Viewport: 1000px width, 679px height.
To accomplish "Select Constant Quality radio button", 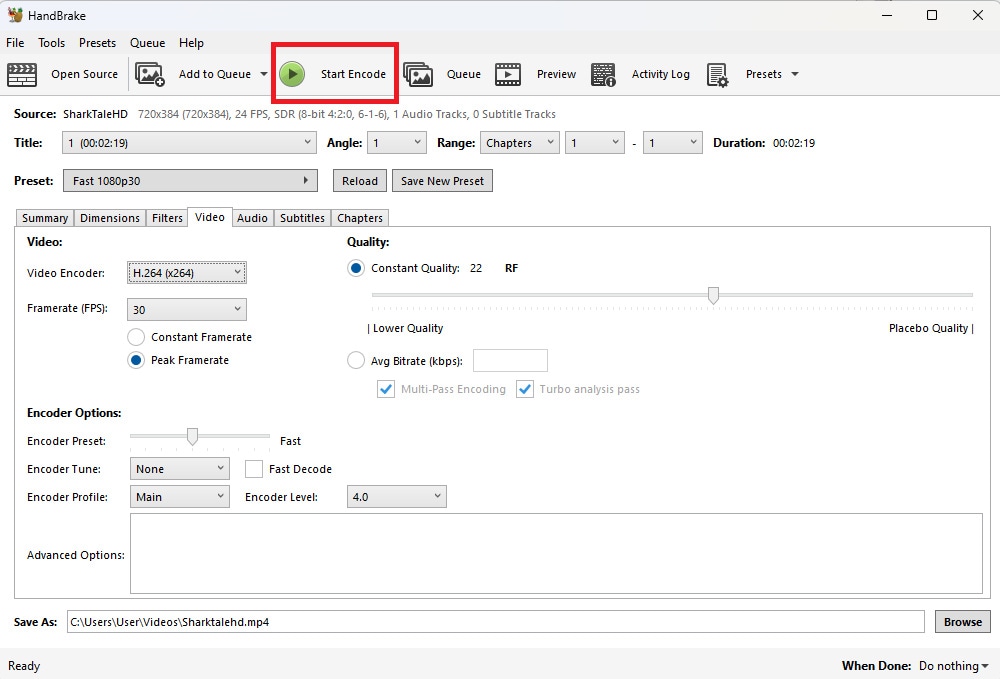I will pyautogui.click(x=356, y=268).
